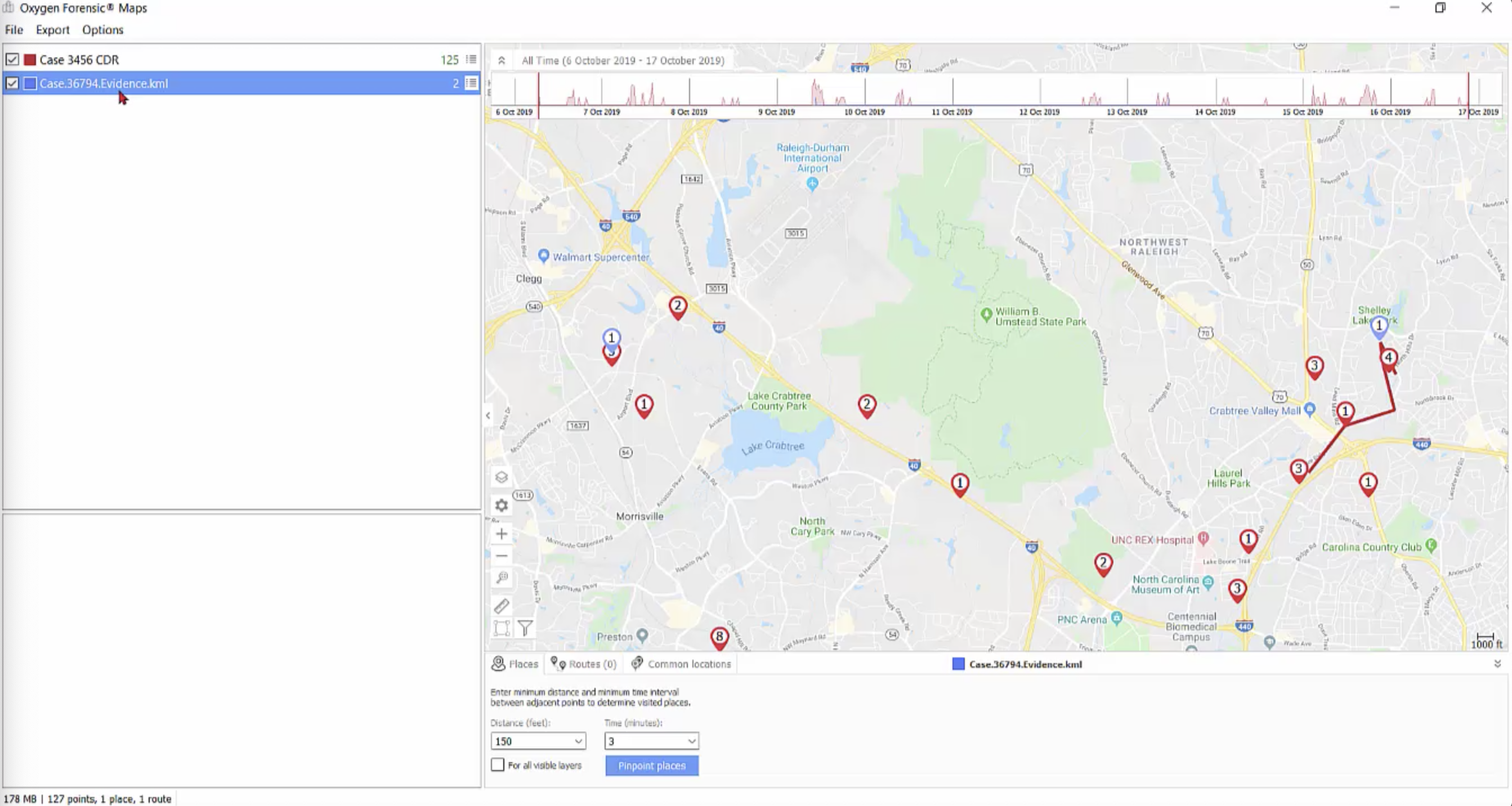Uncheck the Case 3456 CDR layer
1512x806 pixels.
pyautogui.click(x=12, y=59)
